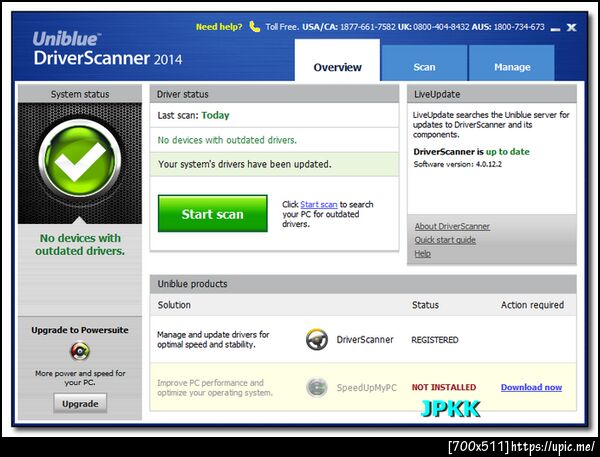Click the LiveUpdate panel header

492,94
